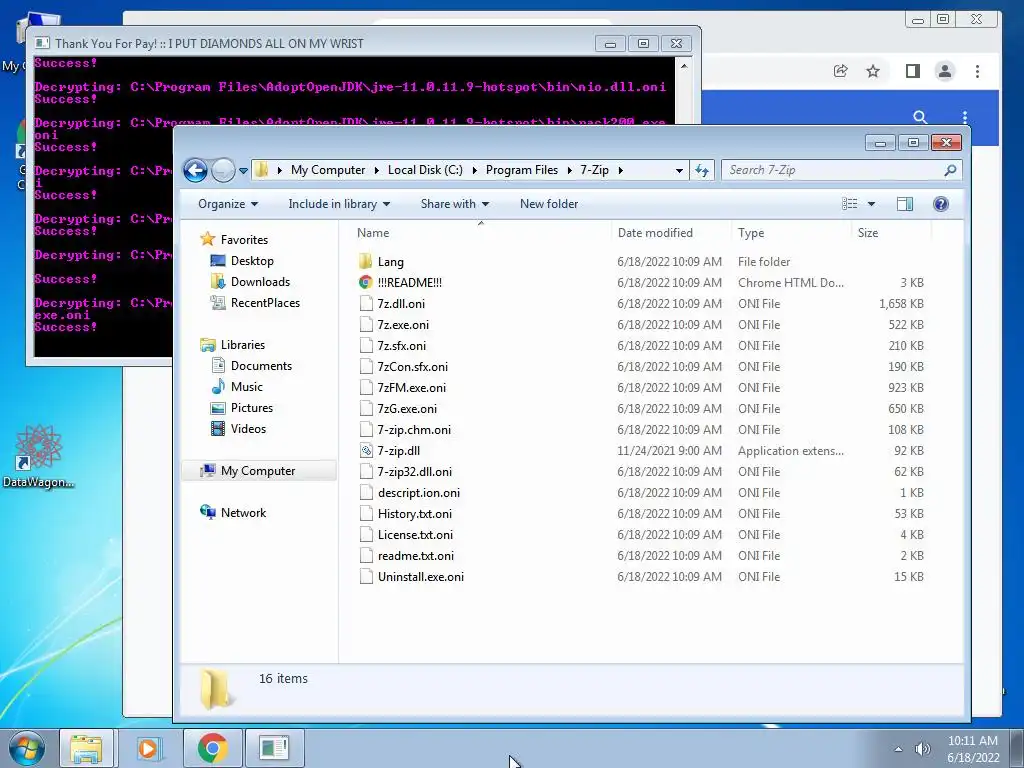Select Favorites in the navigation pane
The height and width of the screenshot is (768, 1024).
(244, 240)
